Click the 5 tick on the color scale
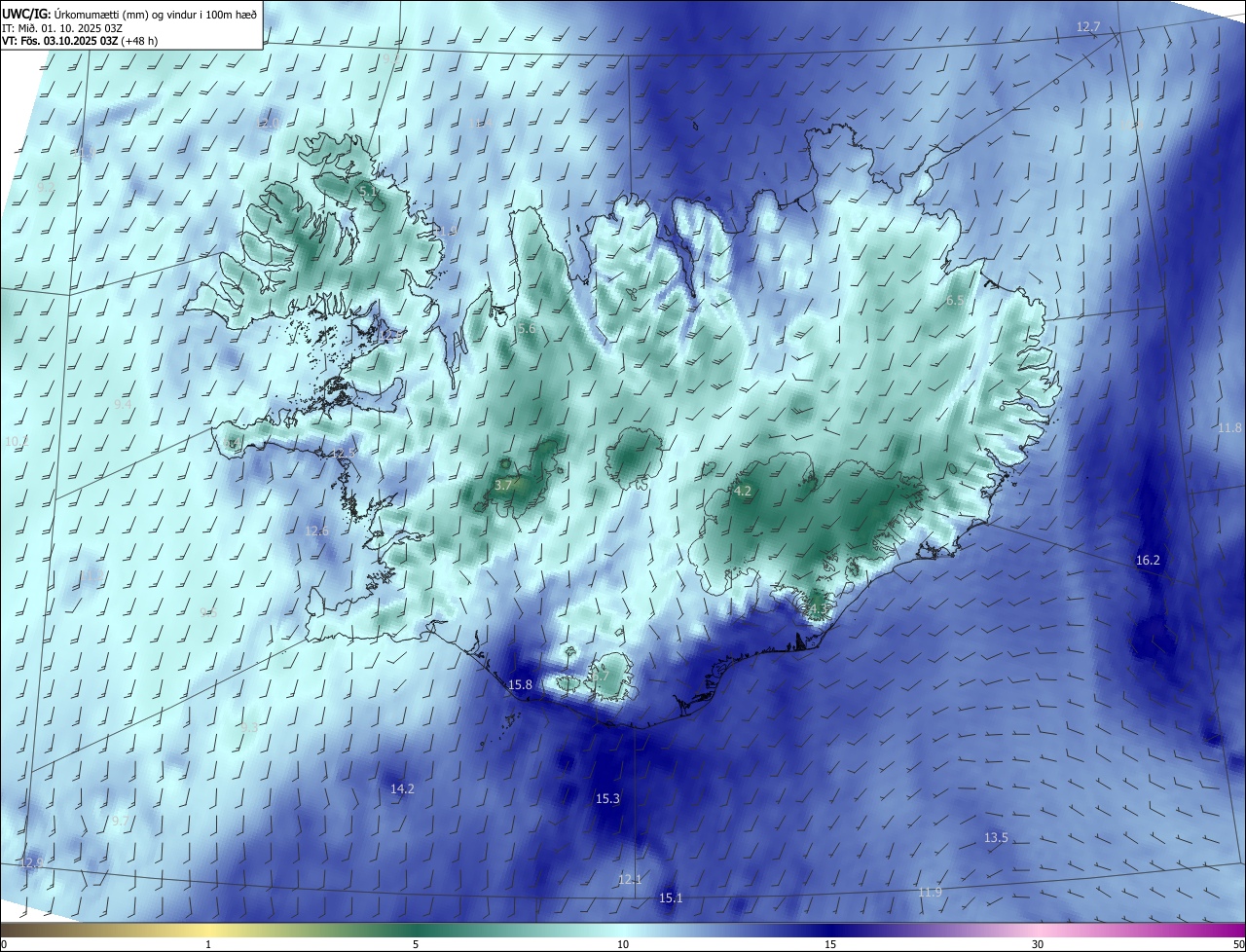The image size is (1246, 952). coord(416,945)
